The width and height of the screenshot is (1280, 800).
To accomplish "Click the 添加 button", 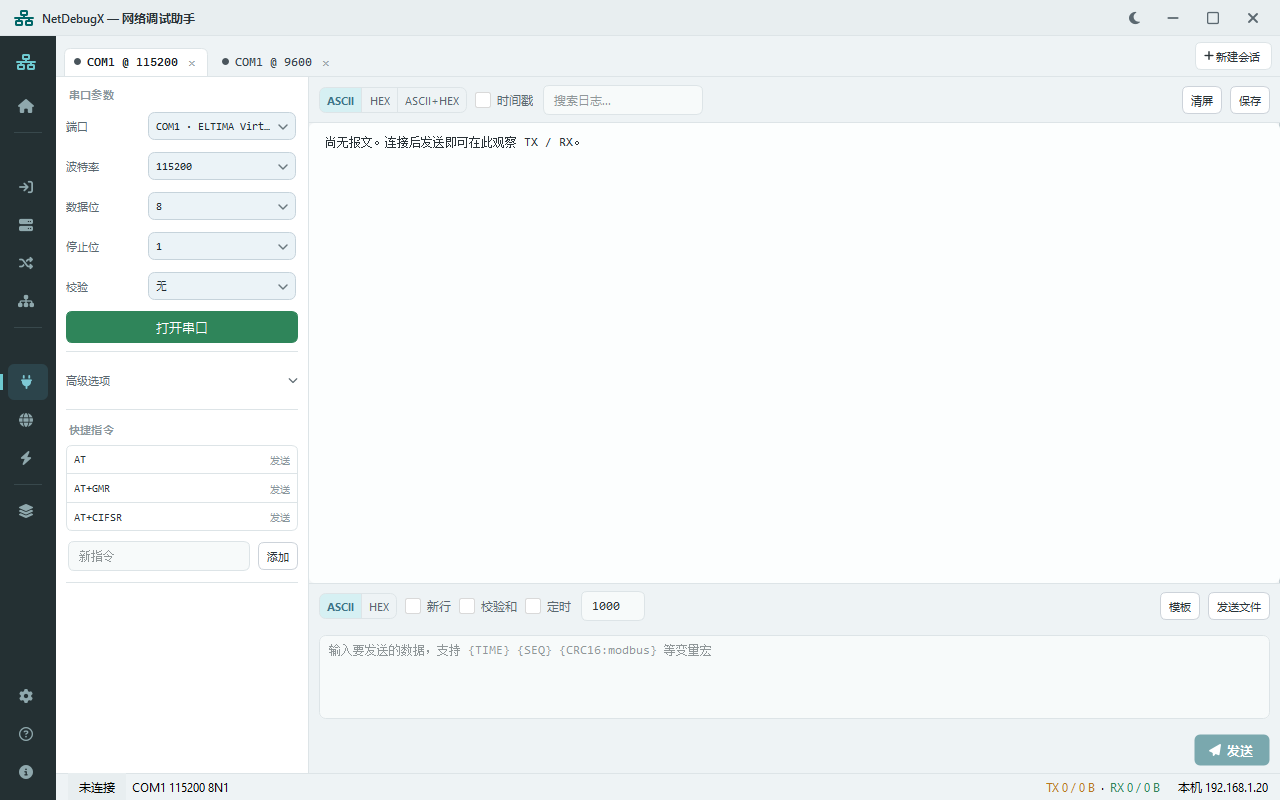I will [278, 556].
